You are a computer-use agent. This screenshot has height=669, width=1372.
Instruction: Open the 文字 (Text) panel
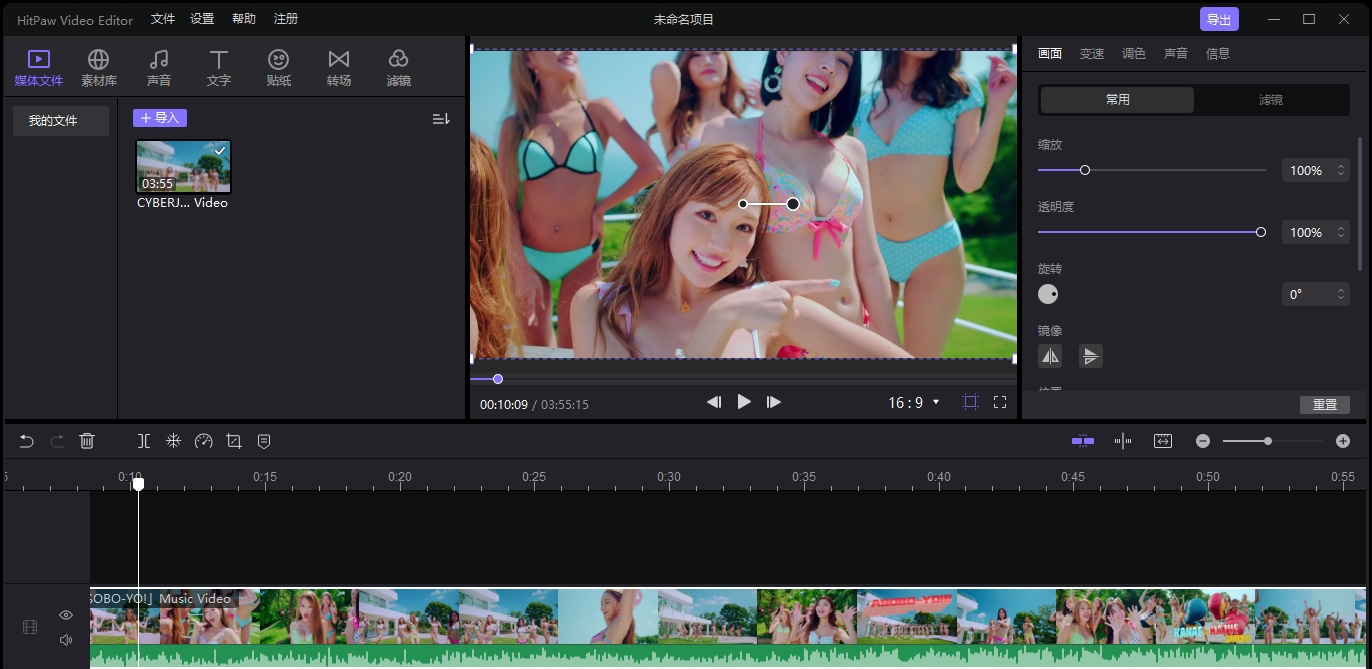(x=218, y=66)
